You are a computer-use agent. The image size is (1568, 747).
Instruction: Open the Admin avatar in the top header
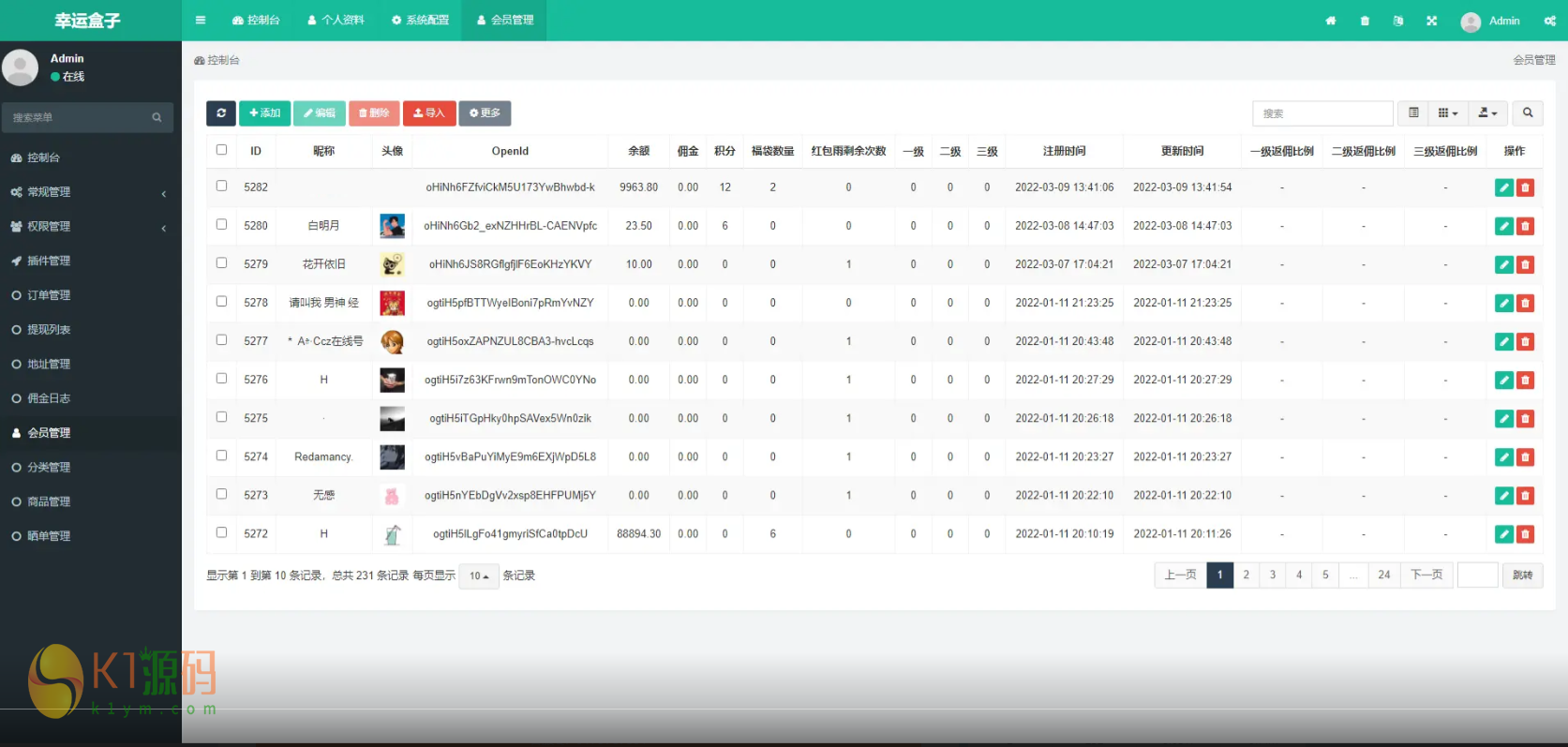pyautogui.click(x=1471, y=22)
